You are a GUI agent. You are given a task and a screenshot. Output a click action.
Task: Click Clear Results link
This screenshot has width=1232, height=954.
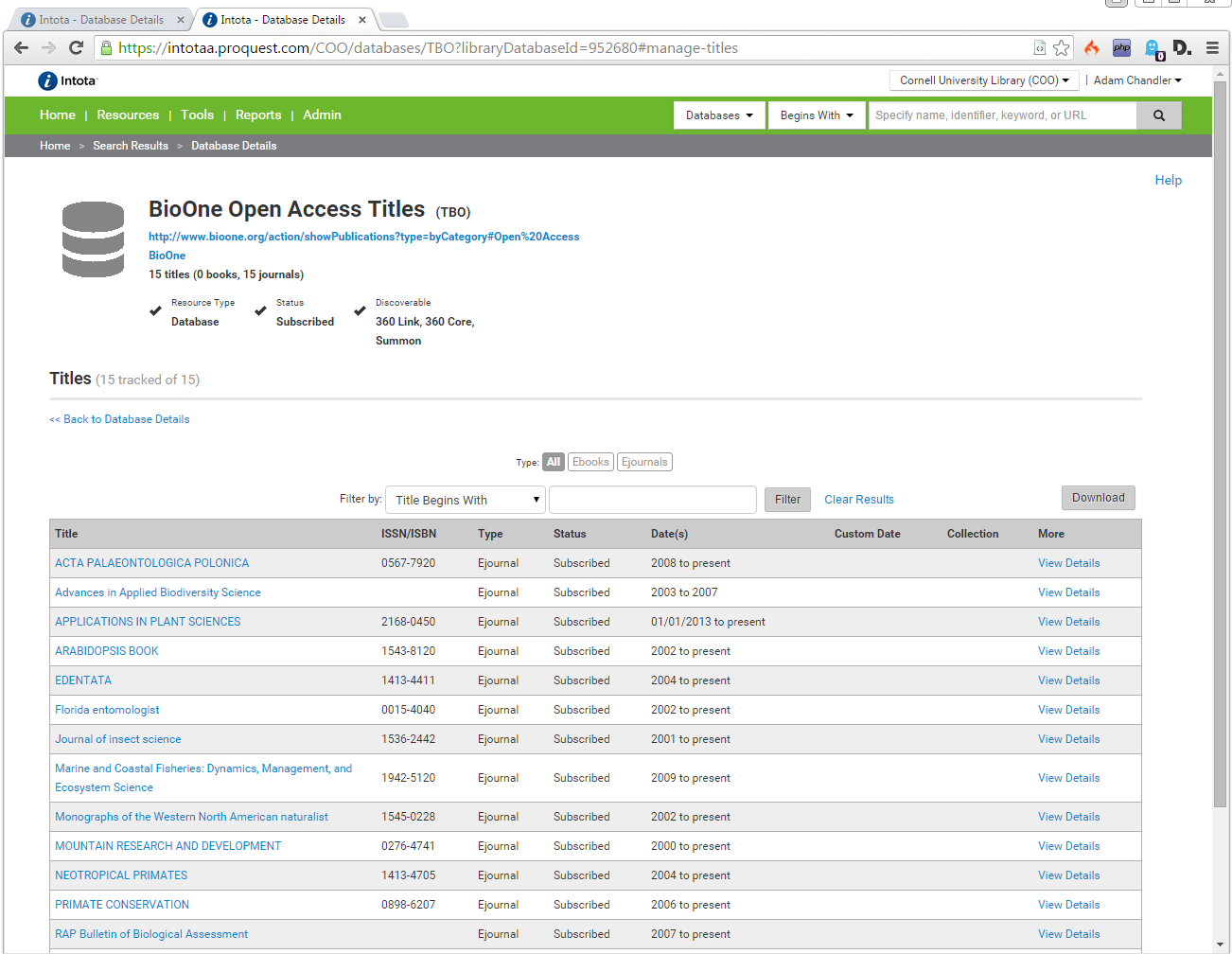point(859,500)
